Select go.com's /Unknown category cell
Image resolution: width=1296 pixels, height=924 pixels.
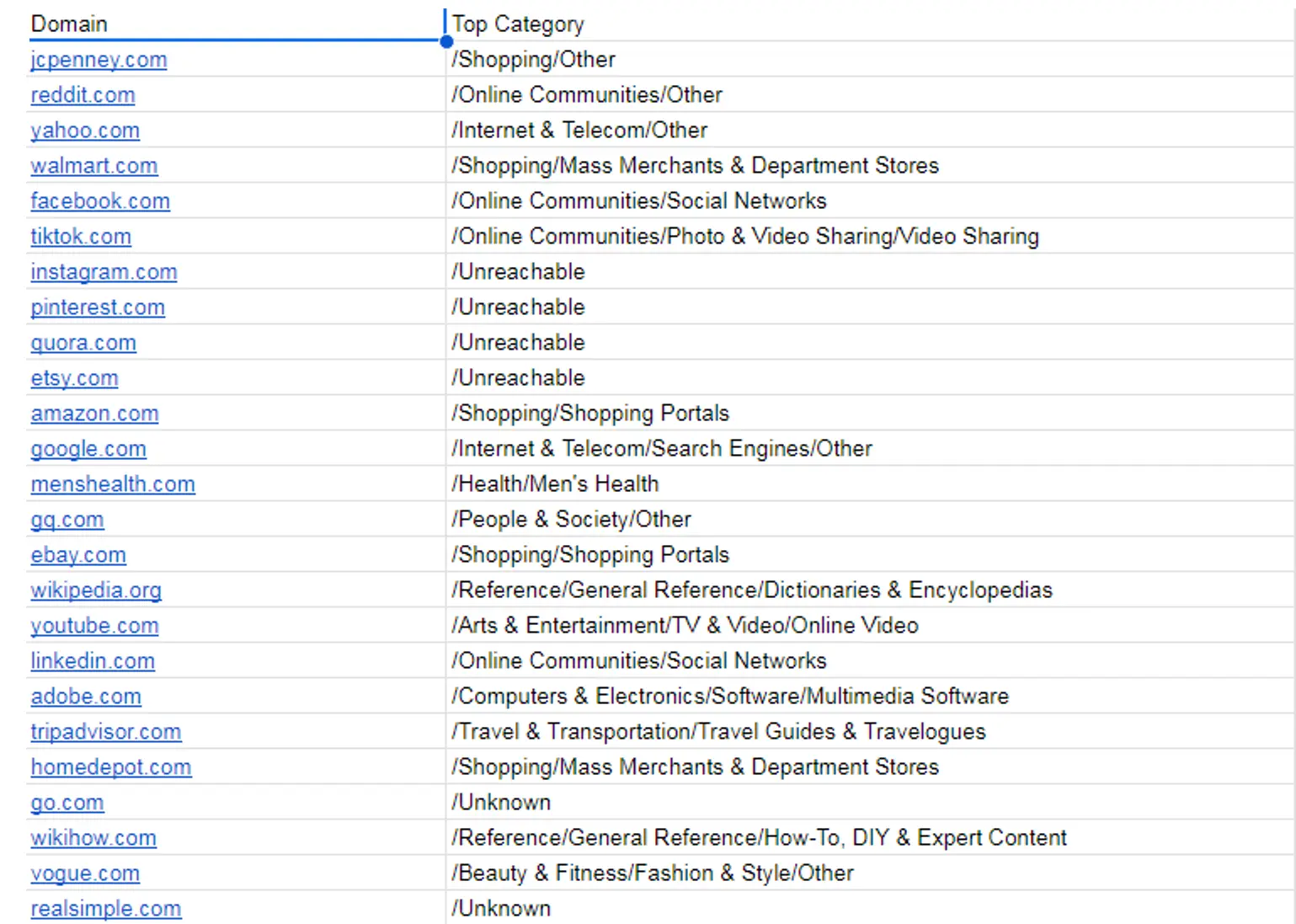click(501, 803)
